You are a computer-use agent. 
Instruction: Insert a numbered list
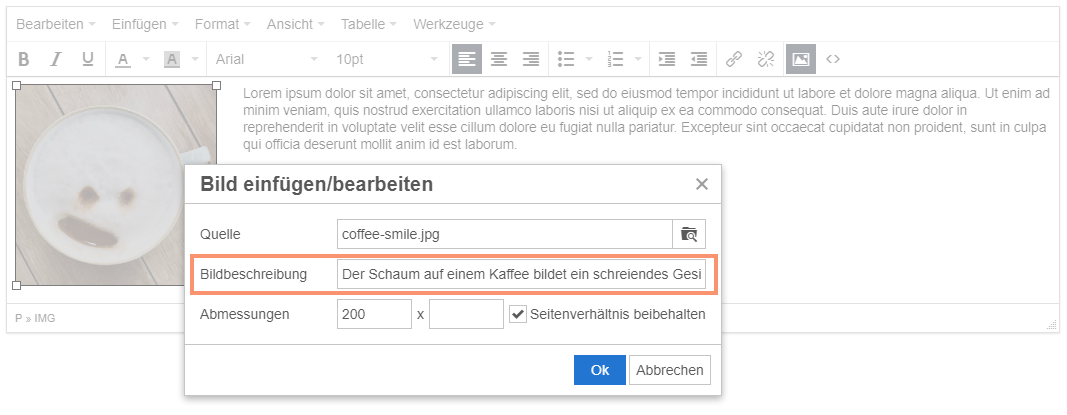click(616, 59)
